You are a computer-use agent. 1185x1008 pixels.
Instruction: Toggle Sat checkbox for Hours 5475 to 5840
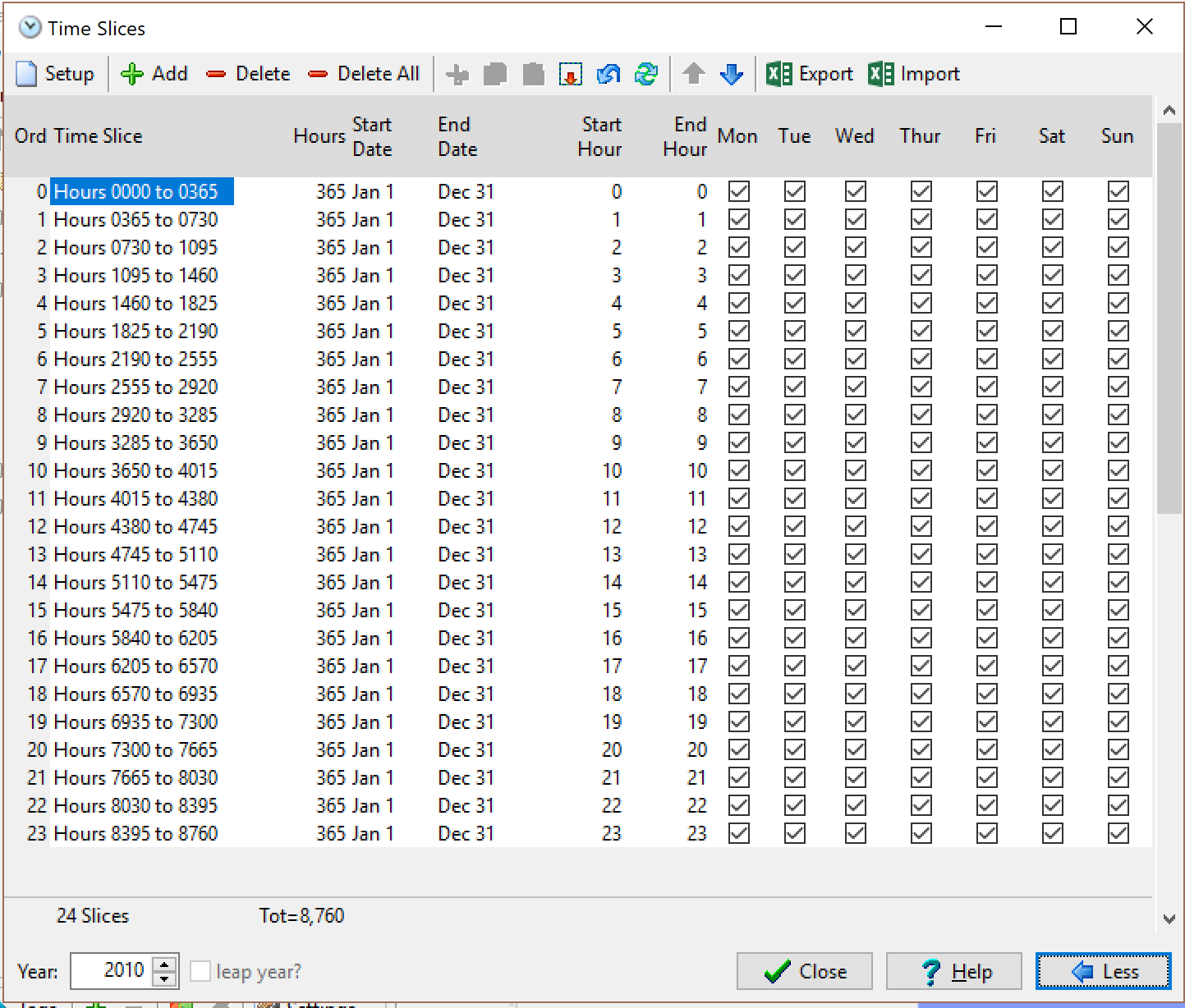(x=1053, y=610)
